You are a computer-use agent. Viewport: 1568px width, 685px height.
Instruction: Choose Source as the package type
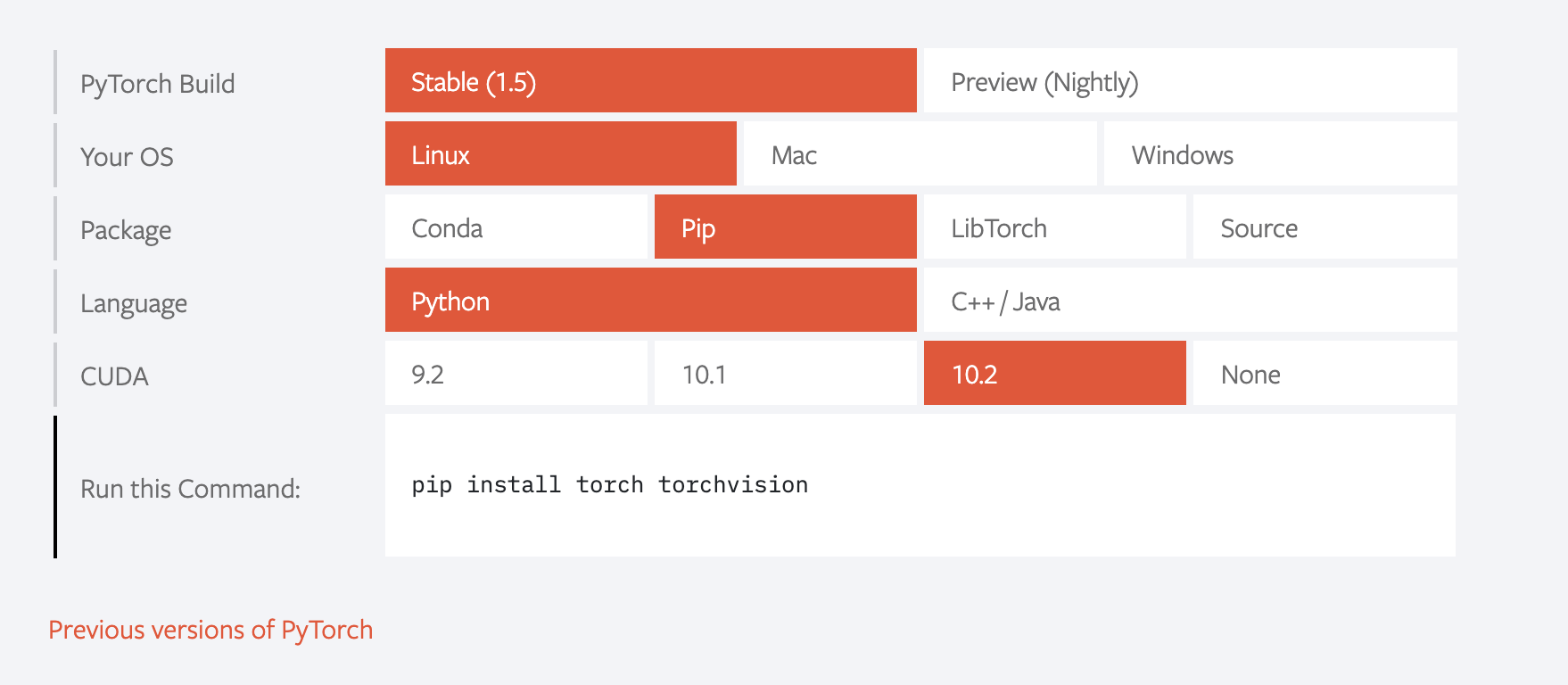1325,227
